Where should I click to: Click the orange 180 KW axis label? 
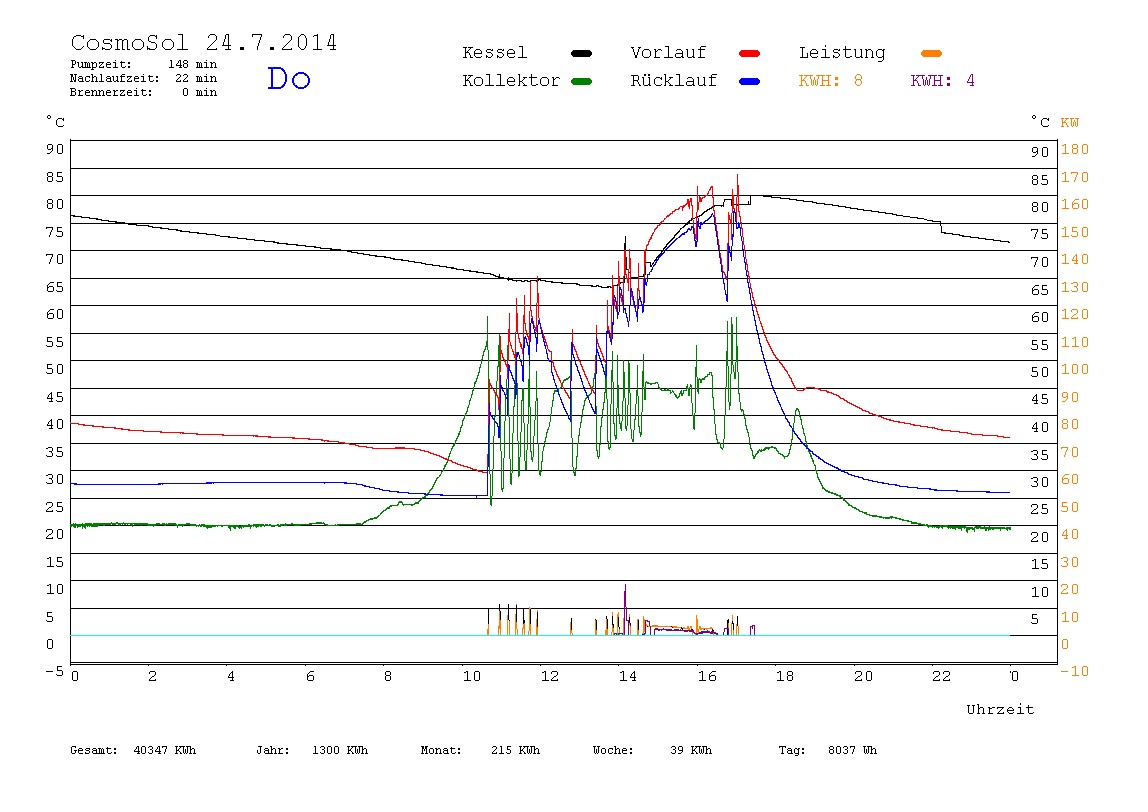1075,149
